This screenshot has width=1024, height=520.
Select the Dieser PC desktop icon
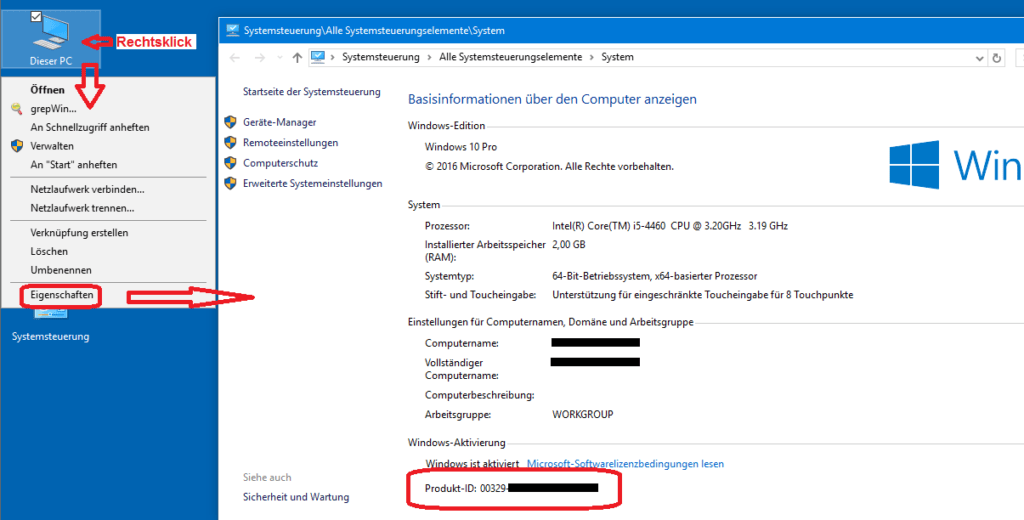tap(51, 39)
